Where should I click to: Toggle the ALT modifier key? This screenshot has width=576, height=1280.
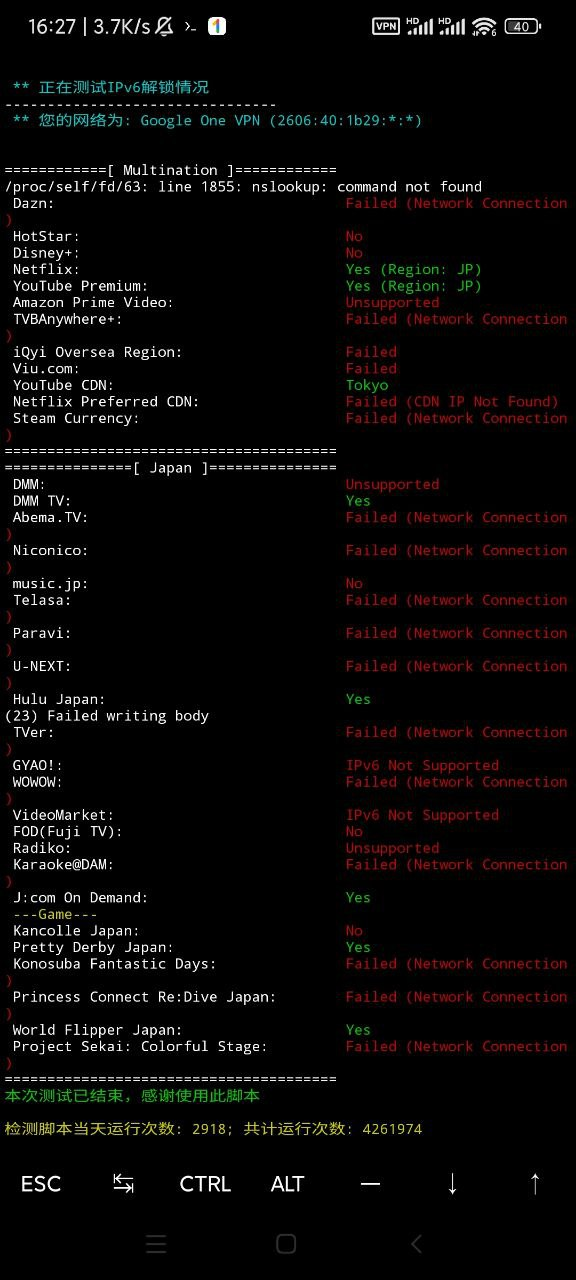click(287, 1184)
